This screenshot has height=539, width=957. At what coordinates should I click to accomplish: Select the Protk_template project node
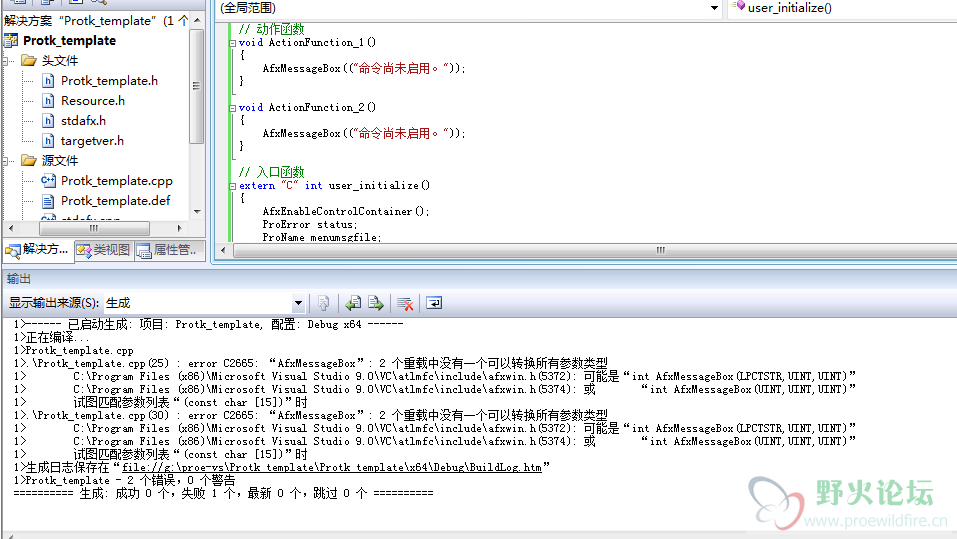[x=70, y=40]
